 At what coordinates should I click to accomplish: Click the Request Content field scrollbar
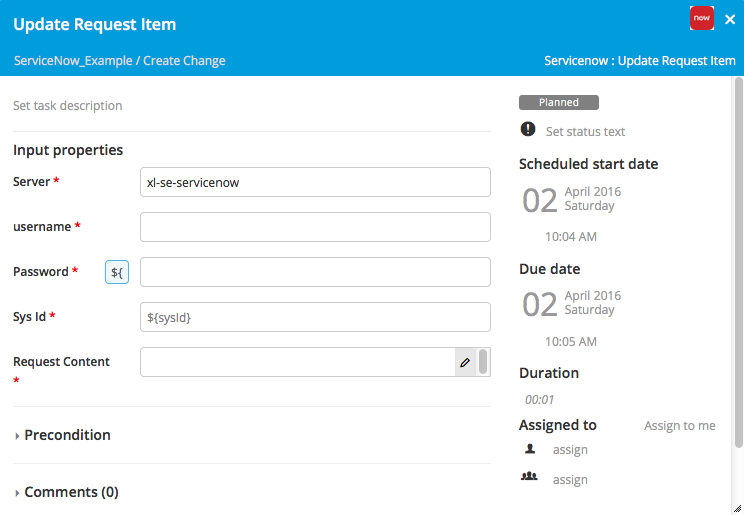[483, 362]
